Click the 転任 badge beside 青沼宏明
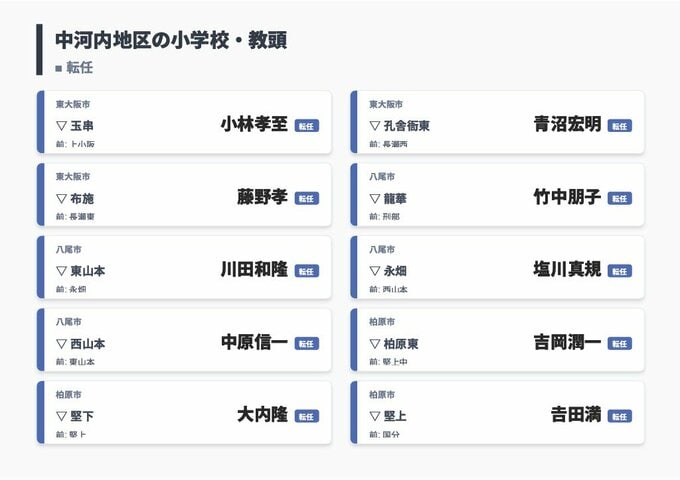Viewport: 680px width, 480px height. click(x=619, y=126)
